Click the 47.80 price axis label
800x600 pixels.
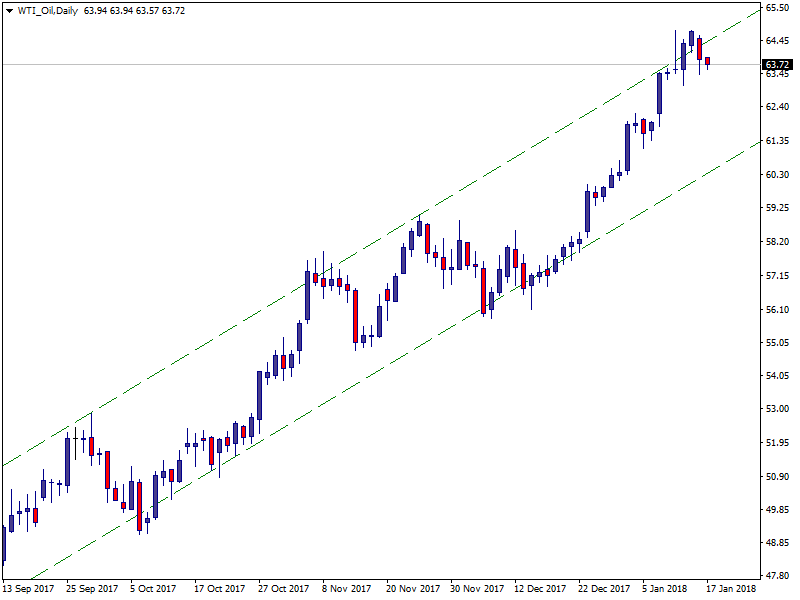pos(778,576)
